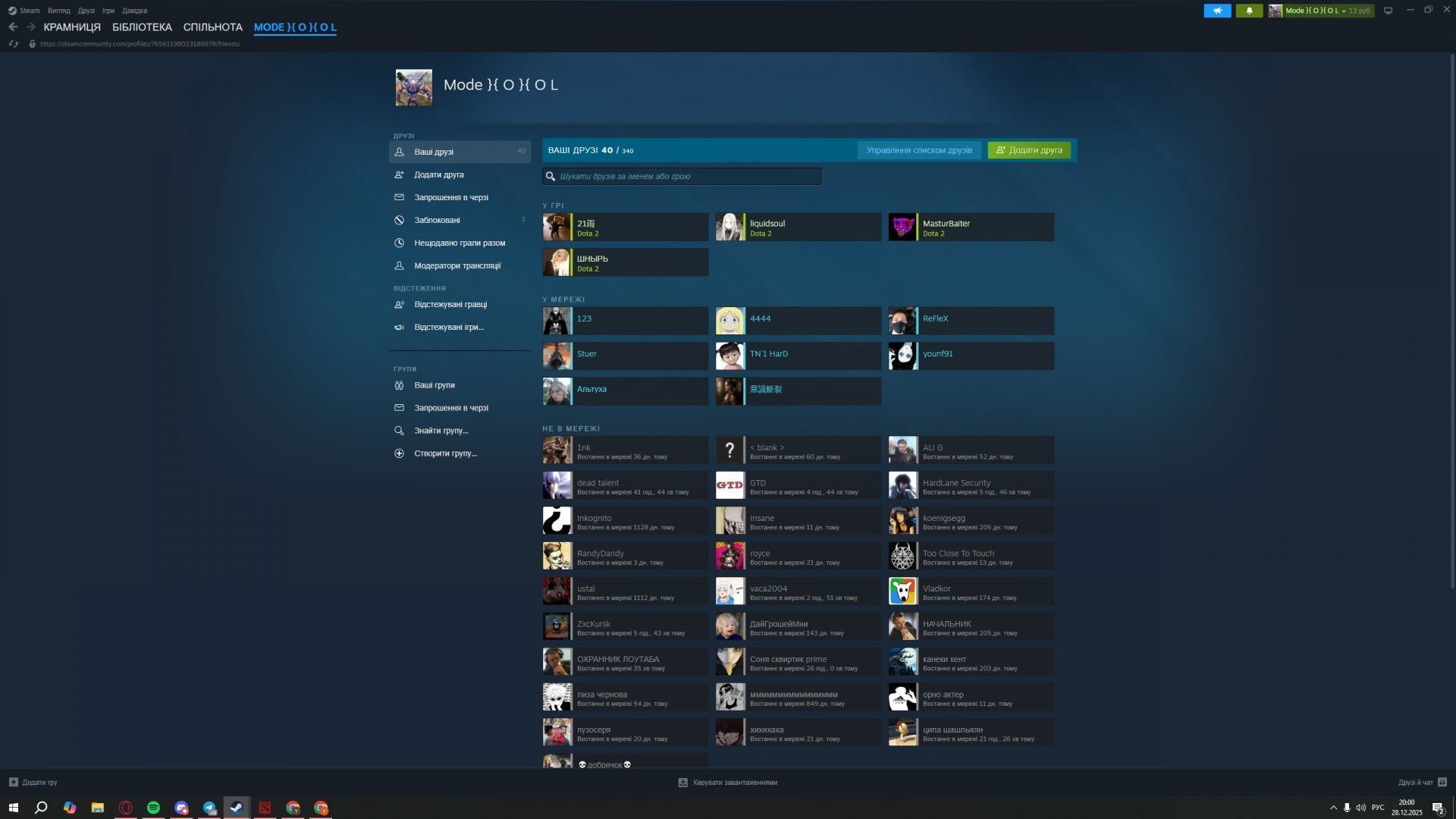The image size is (1456, 819).
Task: Click the back navigation arrow
Action: point(13,27)
